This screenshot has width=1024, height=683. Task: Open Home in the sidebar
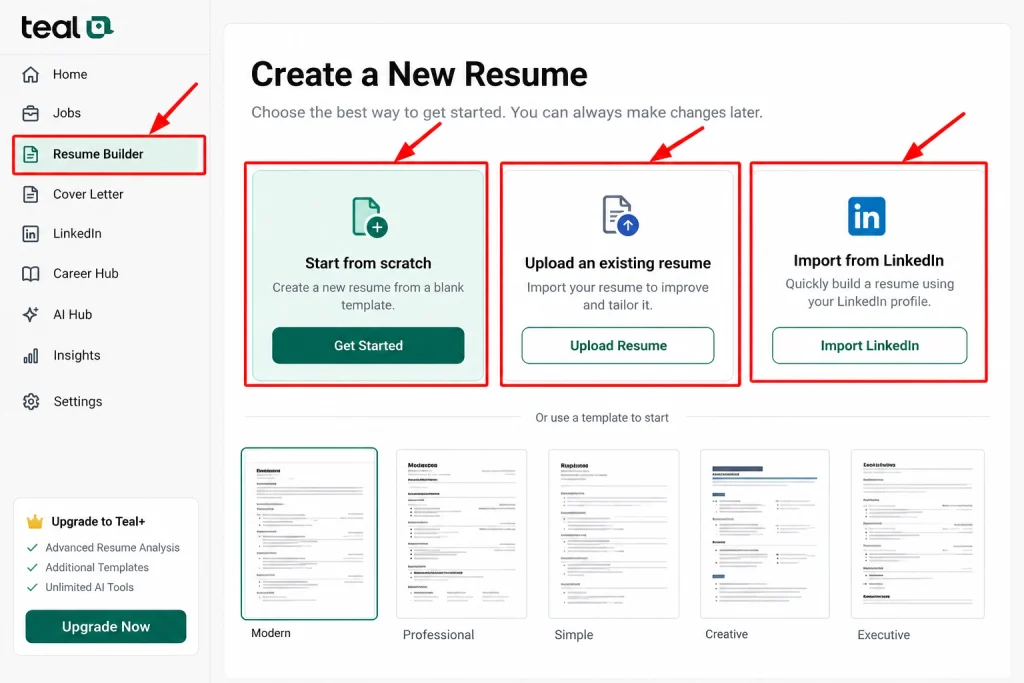click(x=70, y=74)
